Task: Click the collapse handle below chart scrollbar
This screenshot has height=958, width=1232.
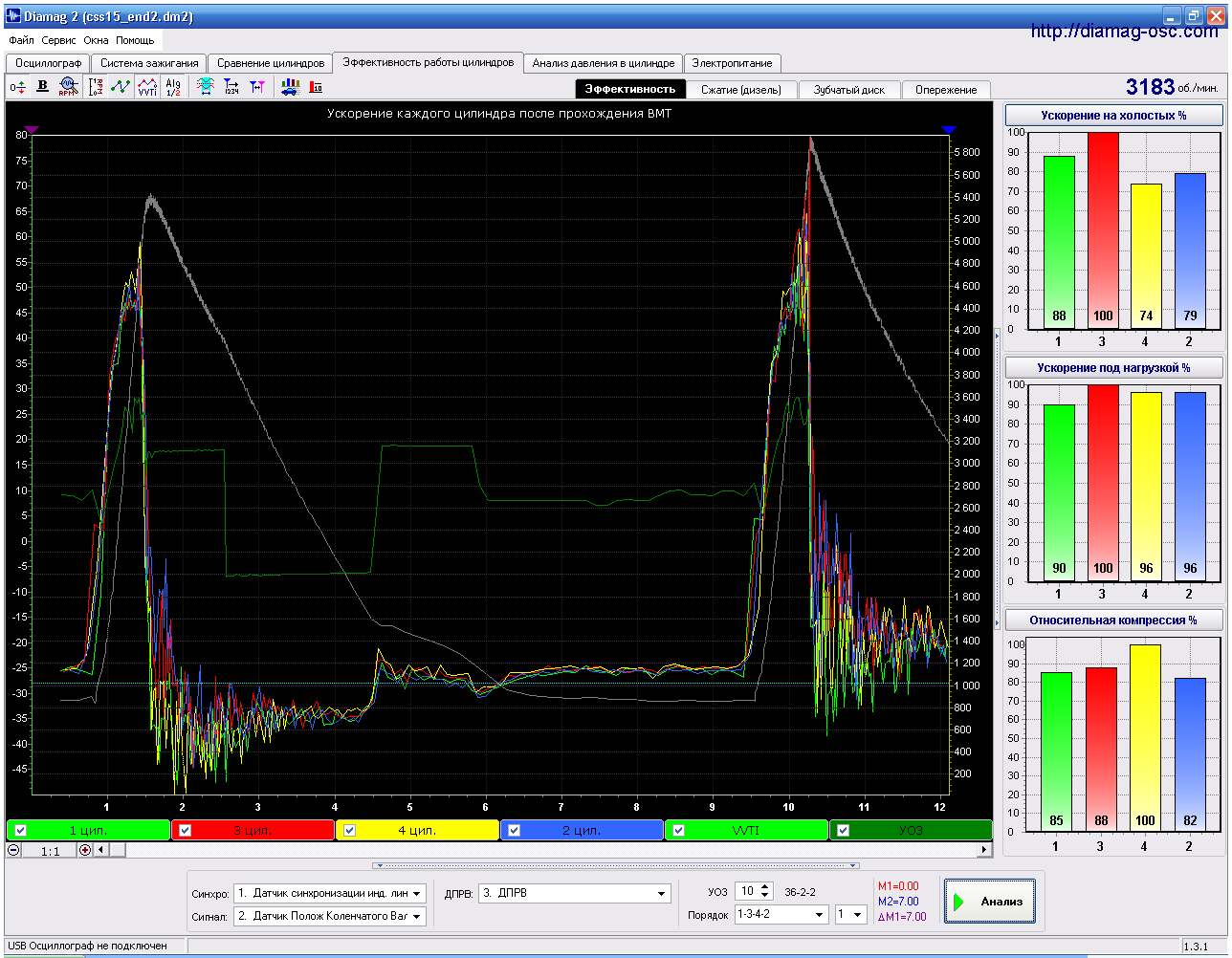Action: [x=617, y=866]
